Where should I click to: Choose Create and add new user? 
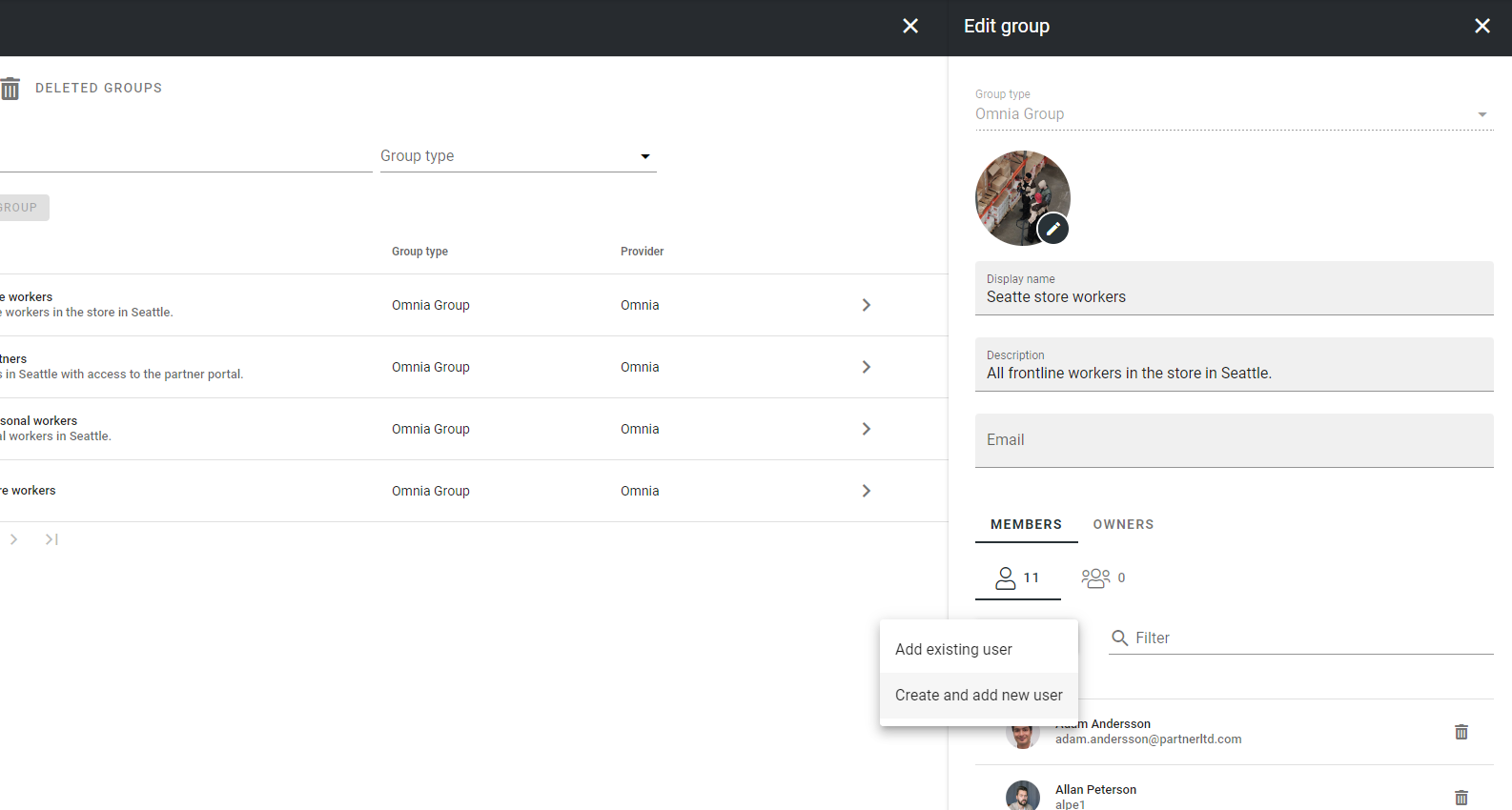click(x=979, y=696)
